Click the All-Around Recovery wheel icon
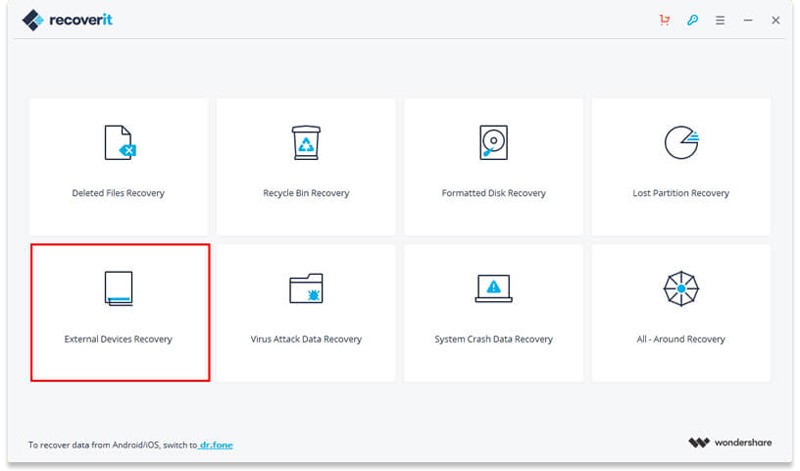Viewport: 800px width, 471px height. 681,288
